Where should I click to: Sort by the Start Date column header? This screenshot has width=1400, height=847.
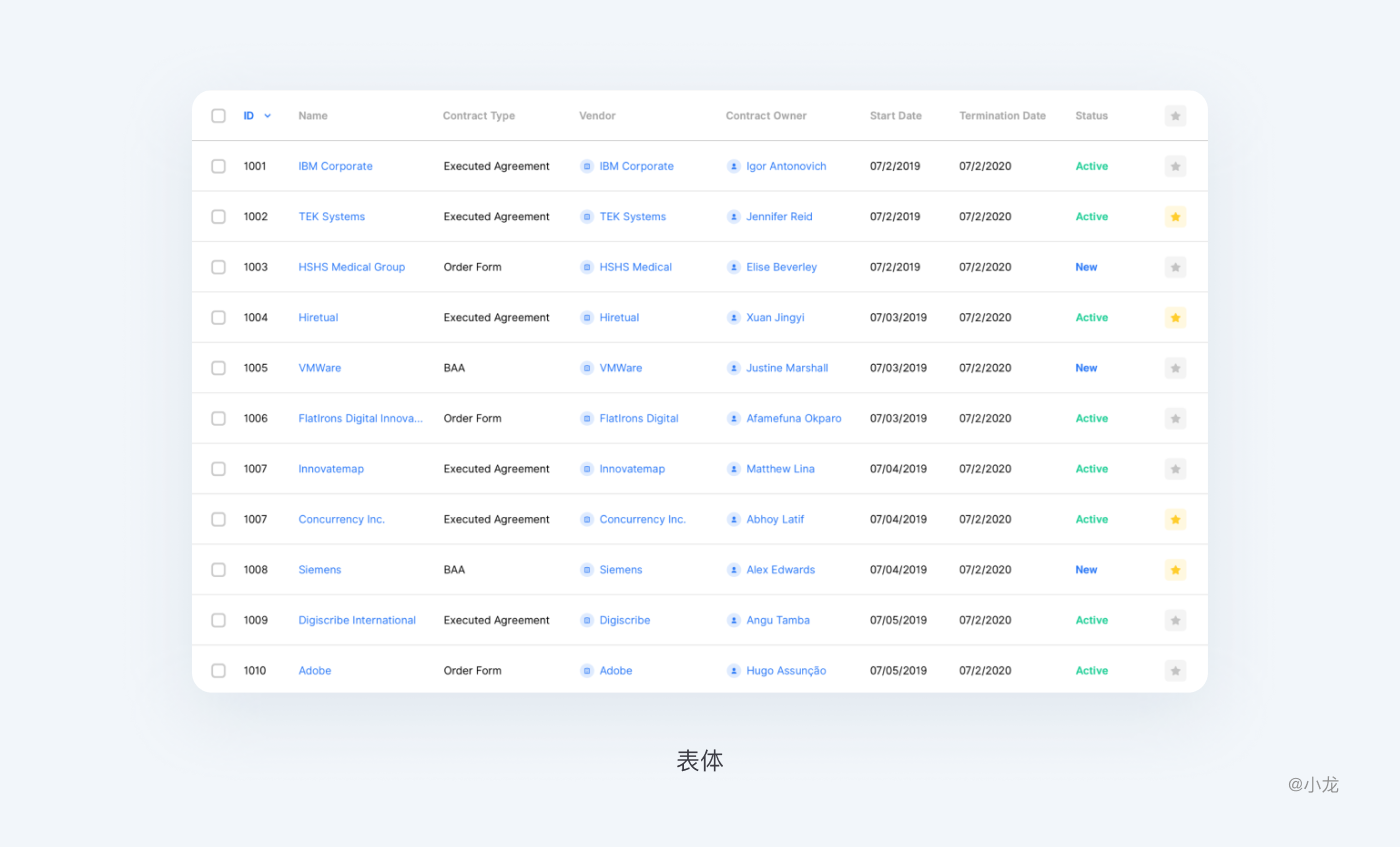pos(896,116)
